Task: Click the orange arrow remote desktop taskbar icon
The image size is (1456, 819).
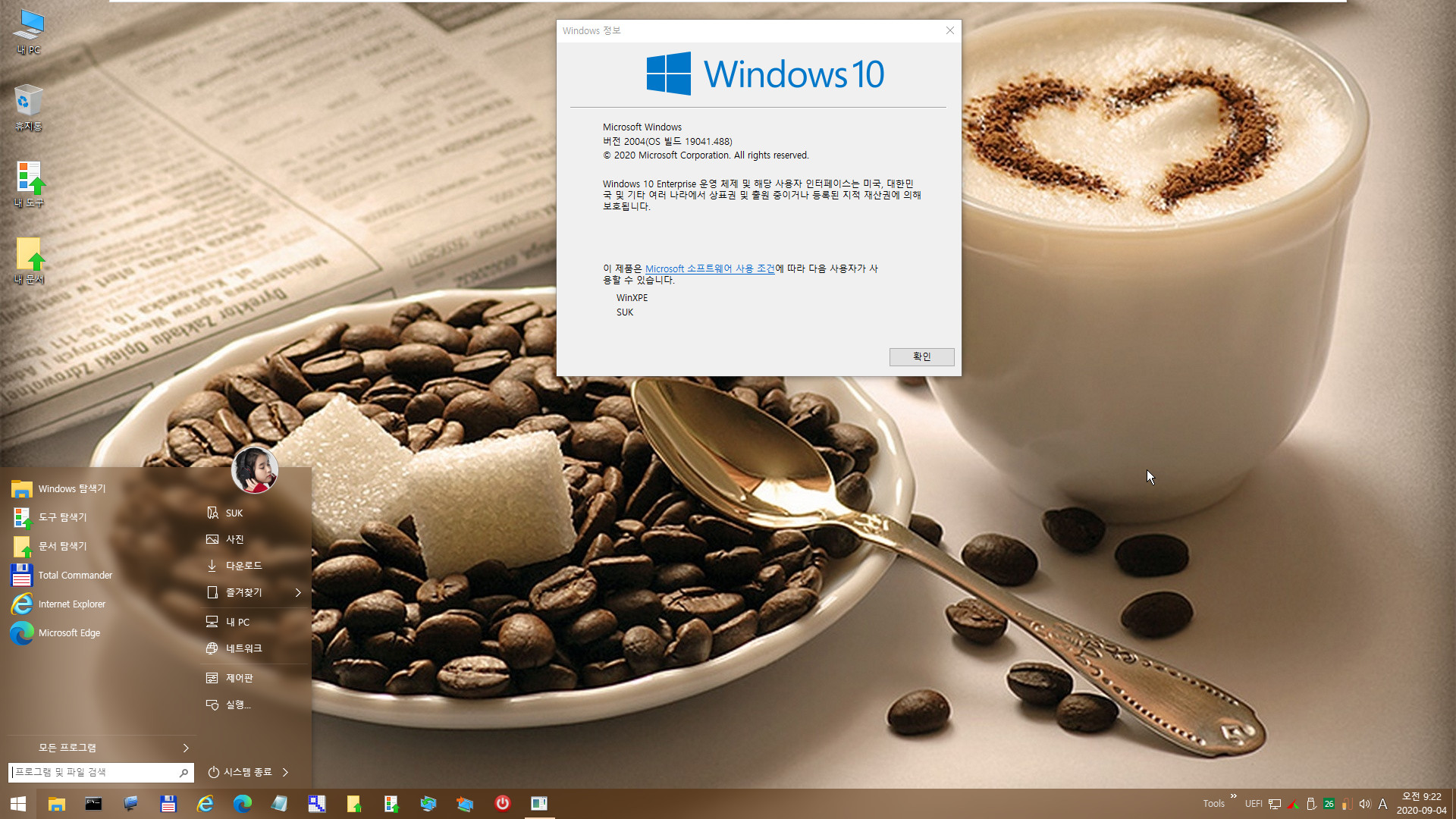Action: coord(465,804)
